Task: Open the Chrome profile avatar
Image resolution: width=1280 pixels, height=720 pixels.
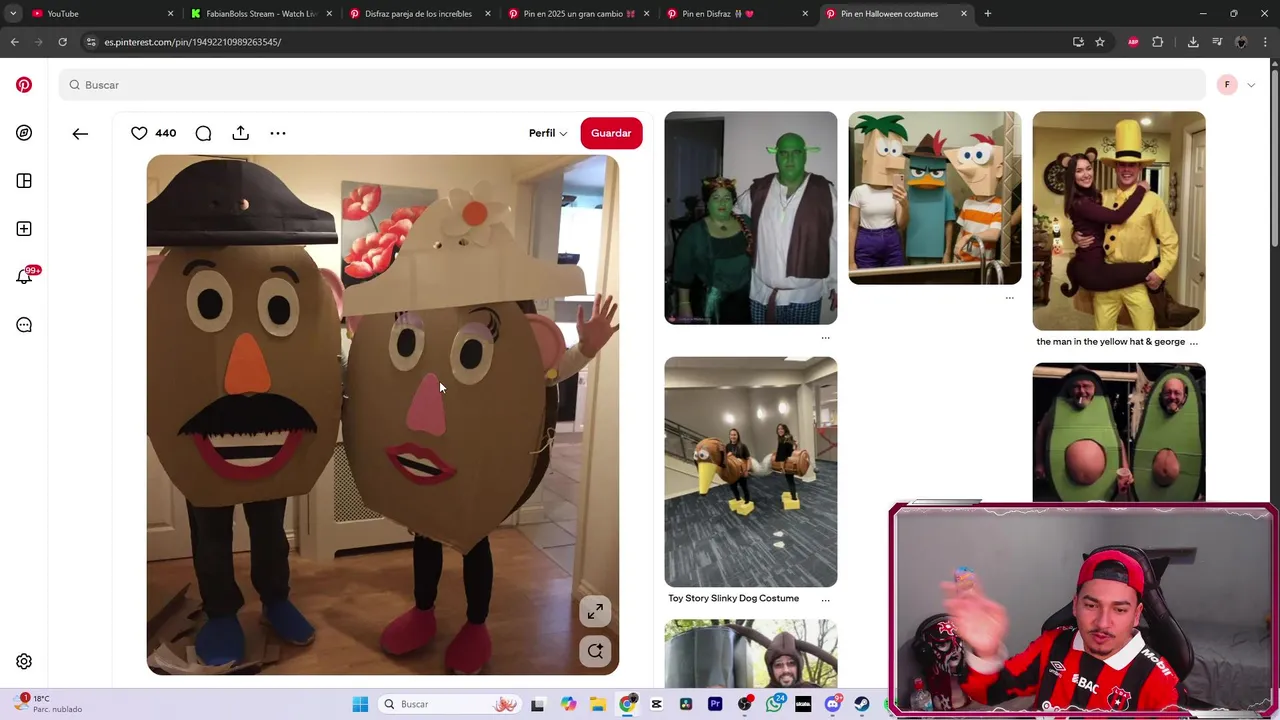Action: [x=1241, y=42]
